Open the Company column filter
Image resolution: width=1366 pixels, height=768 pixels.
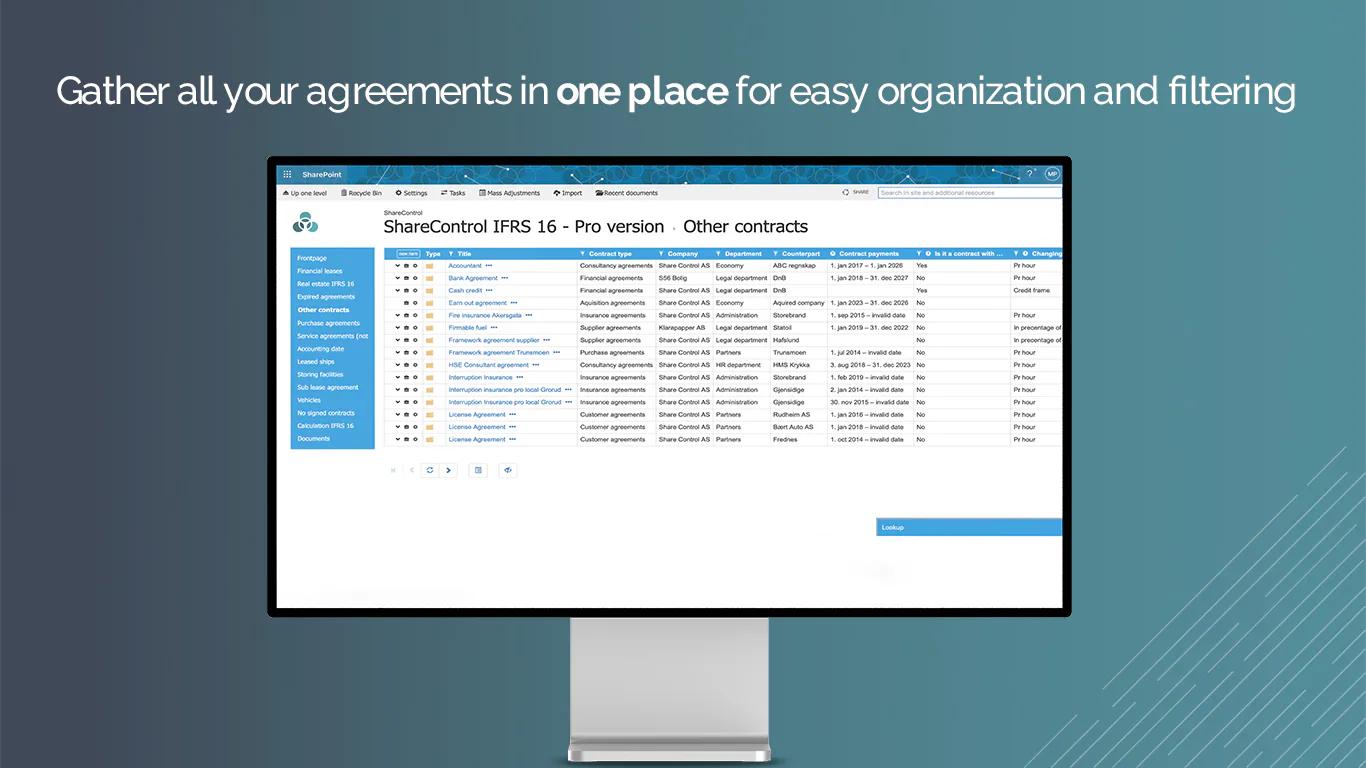pyautogui.click(x=660, y=254)
